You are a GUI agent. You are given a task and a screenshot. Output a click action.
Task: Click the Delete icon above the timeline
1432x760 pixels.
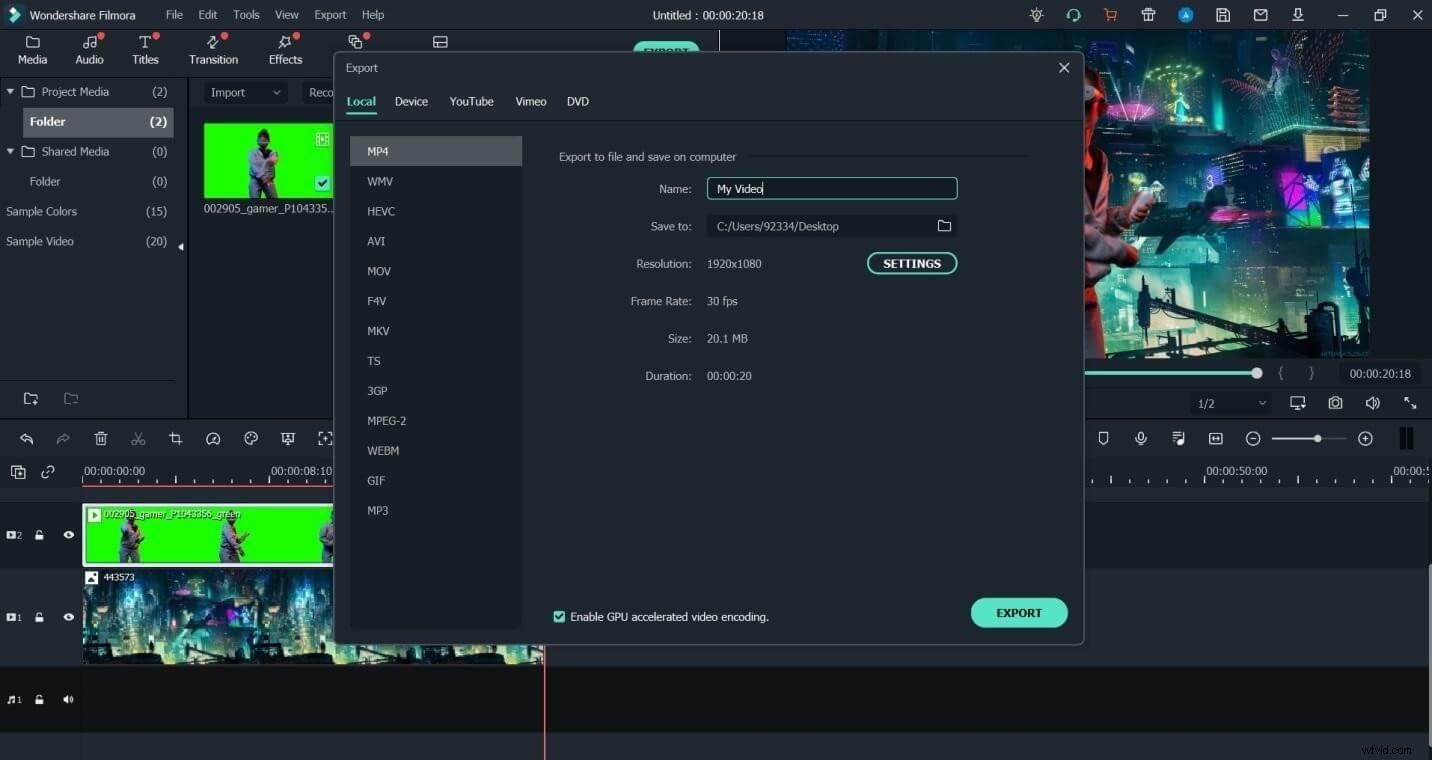(x=101, y=438)
